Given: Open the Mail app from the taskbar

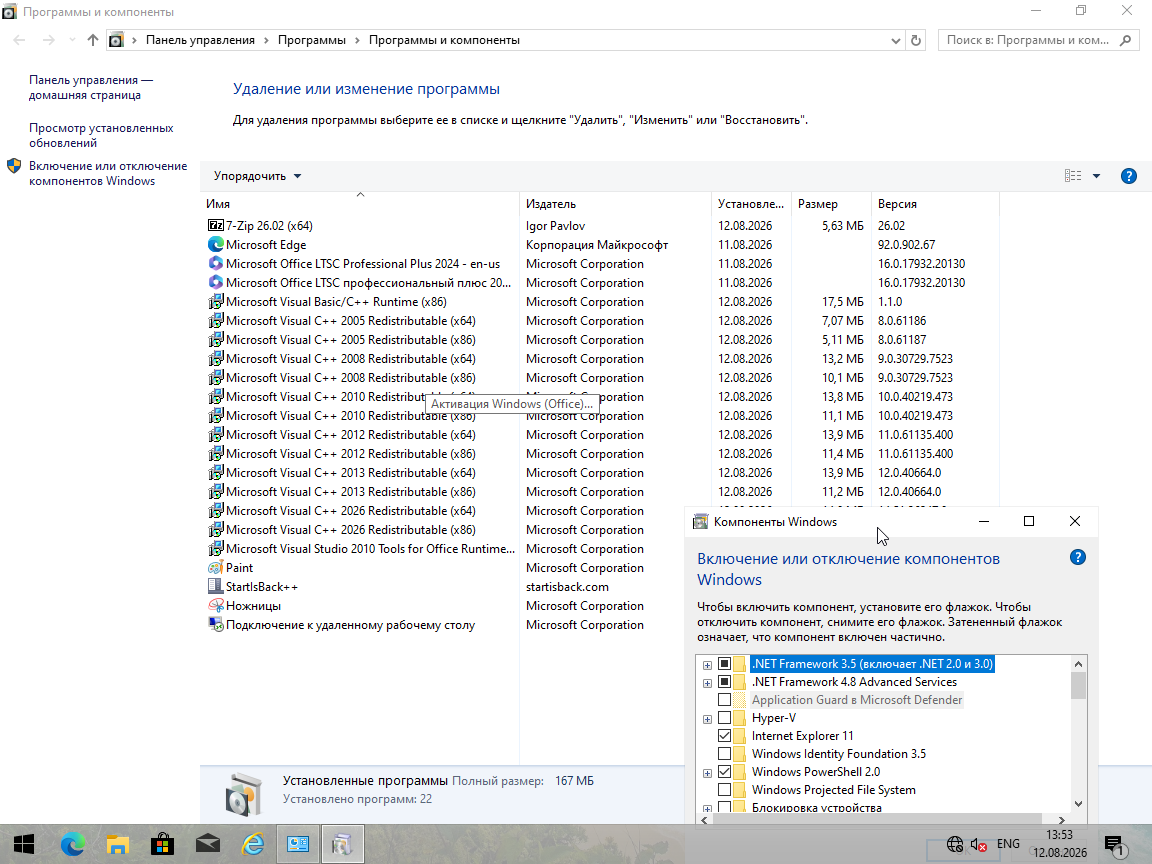Looking at the screenshot, I should [x=208, y=844].
